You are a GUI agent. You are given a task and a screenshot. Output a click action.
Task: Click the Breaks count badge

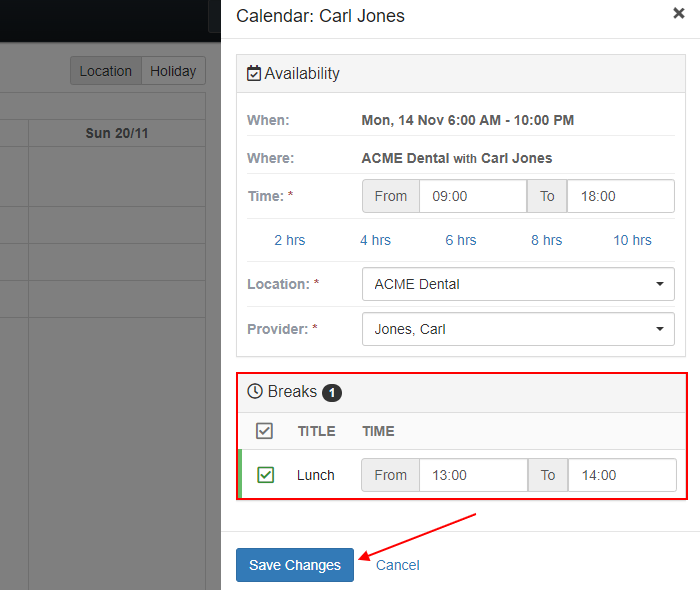(332, 393)
